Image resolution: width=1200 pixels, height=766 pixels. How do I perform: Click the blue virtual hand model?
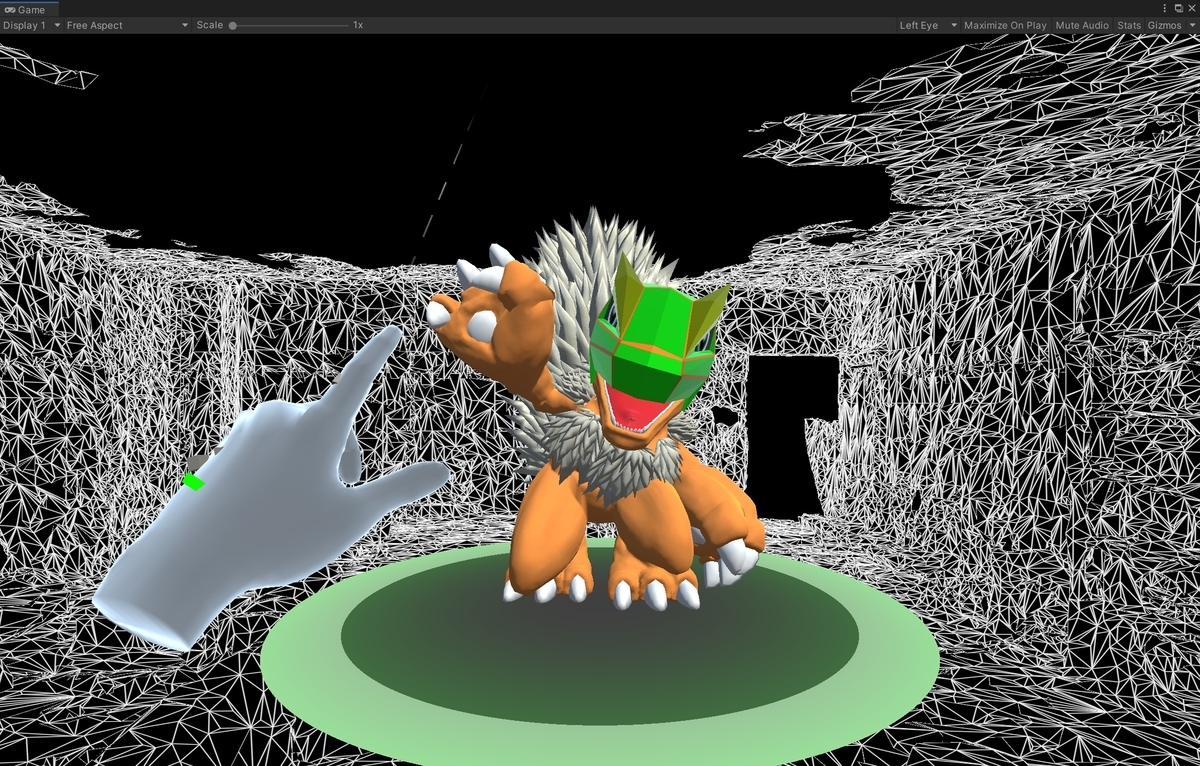tap(268, 493)
